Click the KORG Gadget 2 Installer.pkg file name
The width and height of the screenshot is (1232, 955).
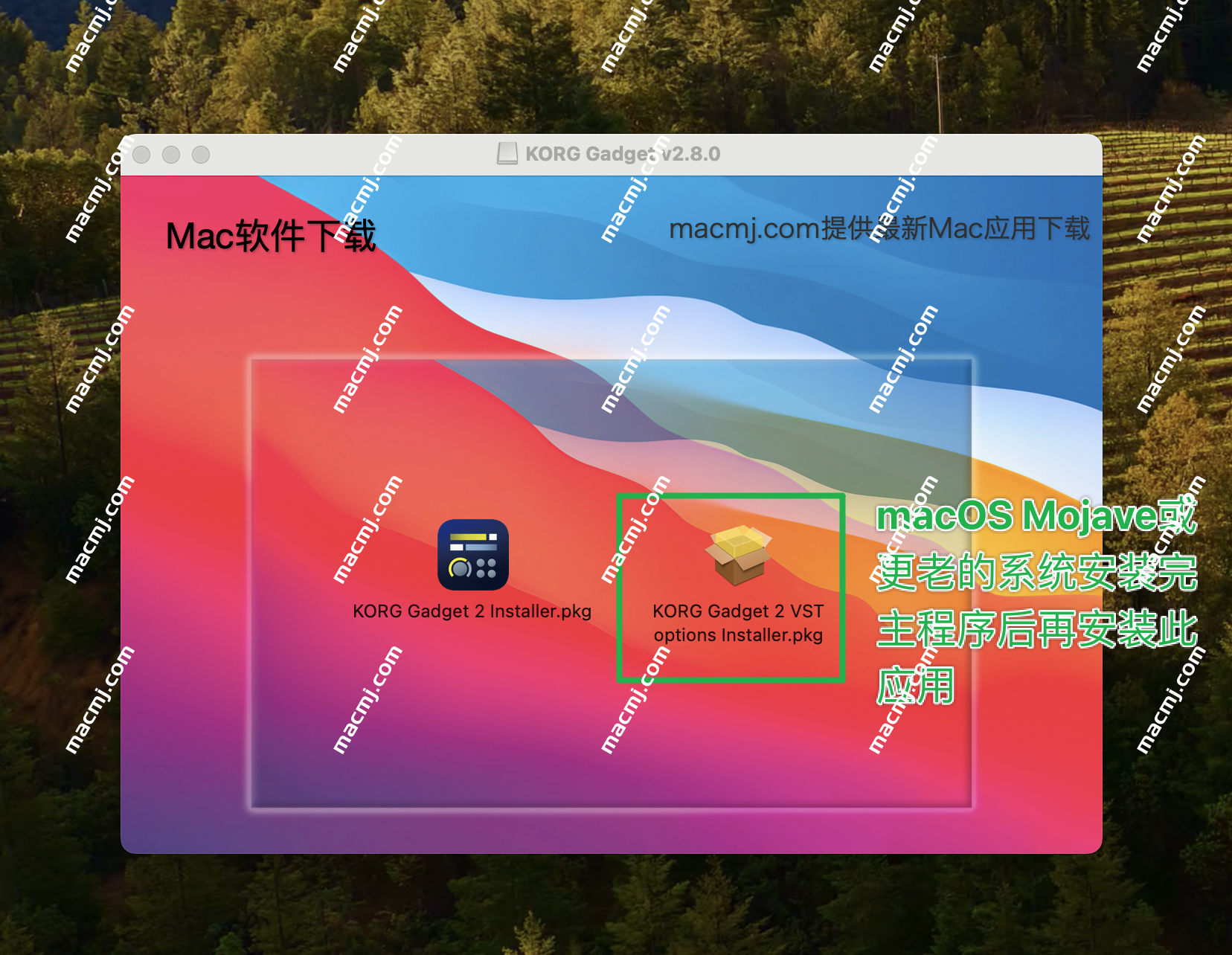click(472, 611)
